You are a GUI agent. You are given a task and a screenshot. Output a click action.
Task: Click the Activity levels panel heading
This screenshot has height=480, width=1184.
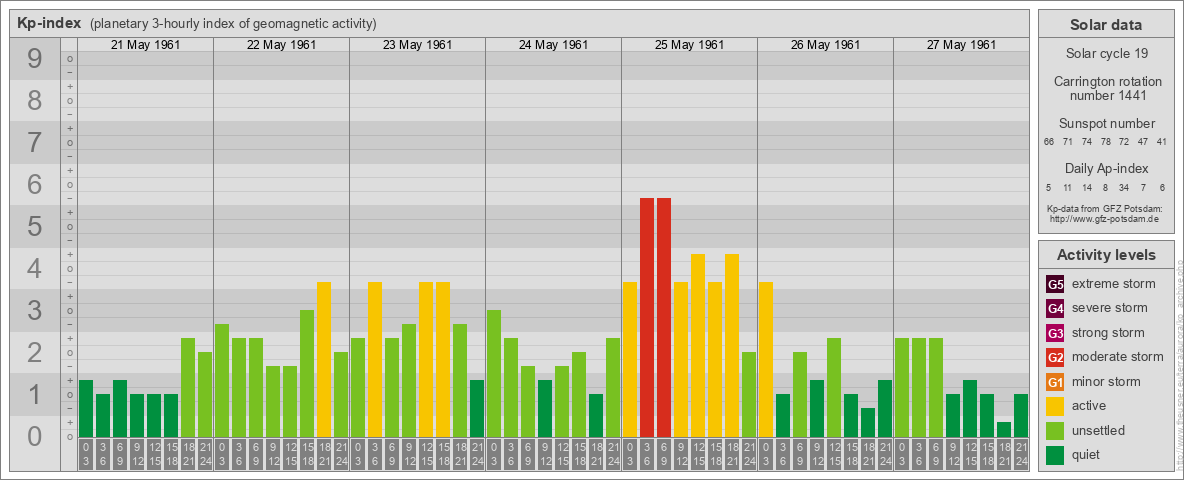coord(1106,255)
